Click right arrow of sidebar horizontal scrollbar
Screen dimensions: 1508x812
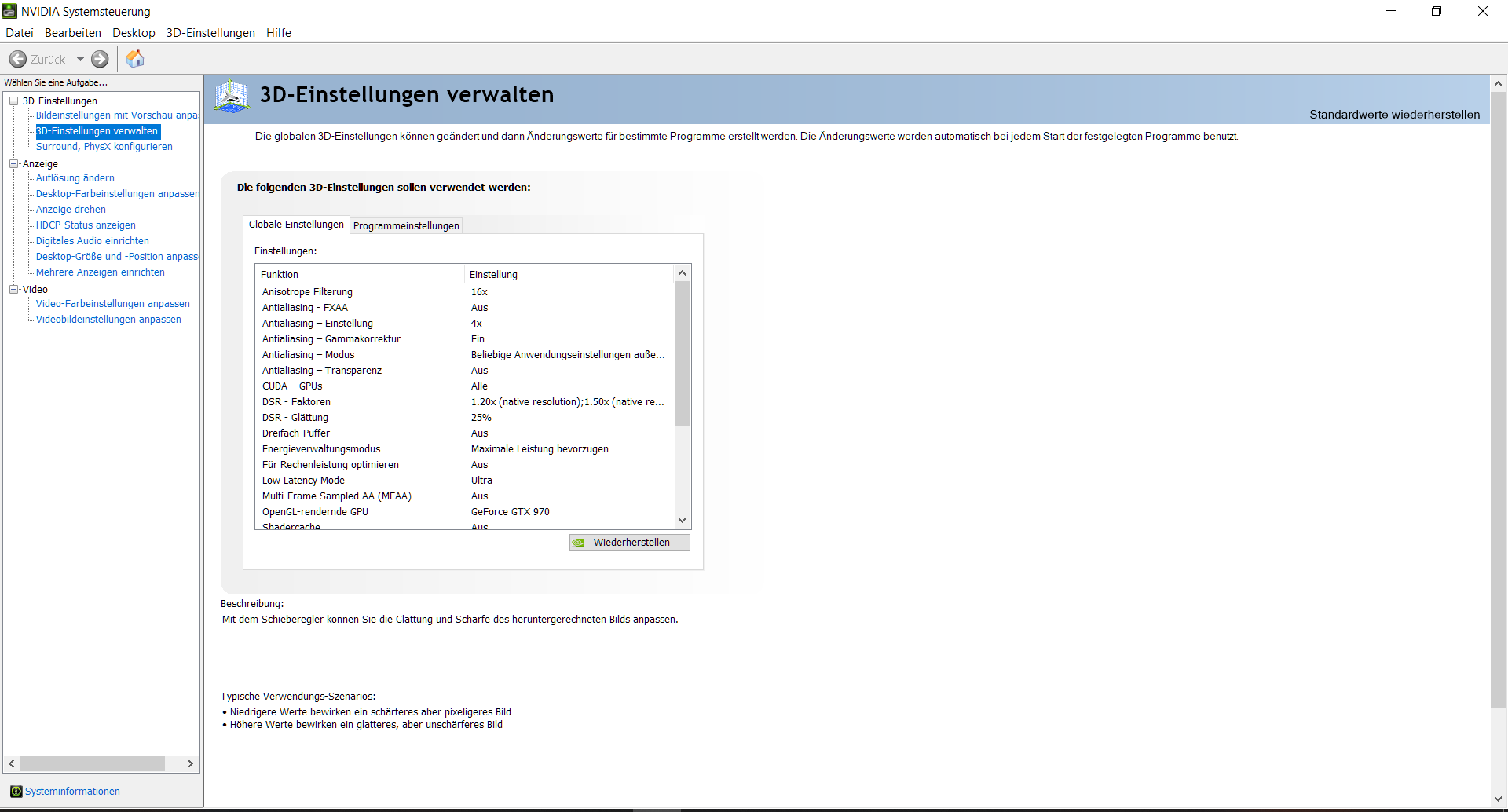pyautogui.click(x=190, y=764)
